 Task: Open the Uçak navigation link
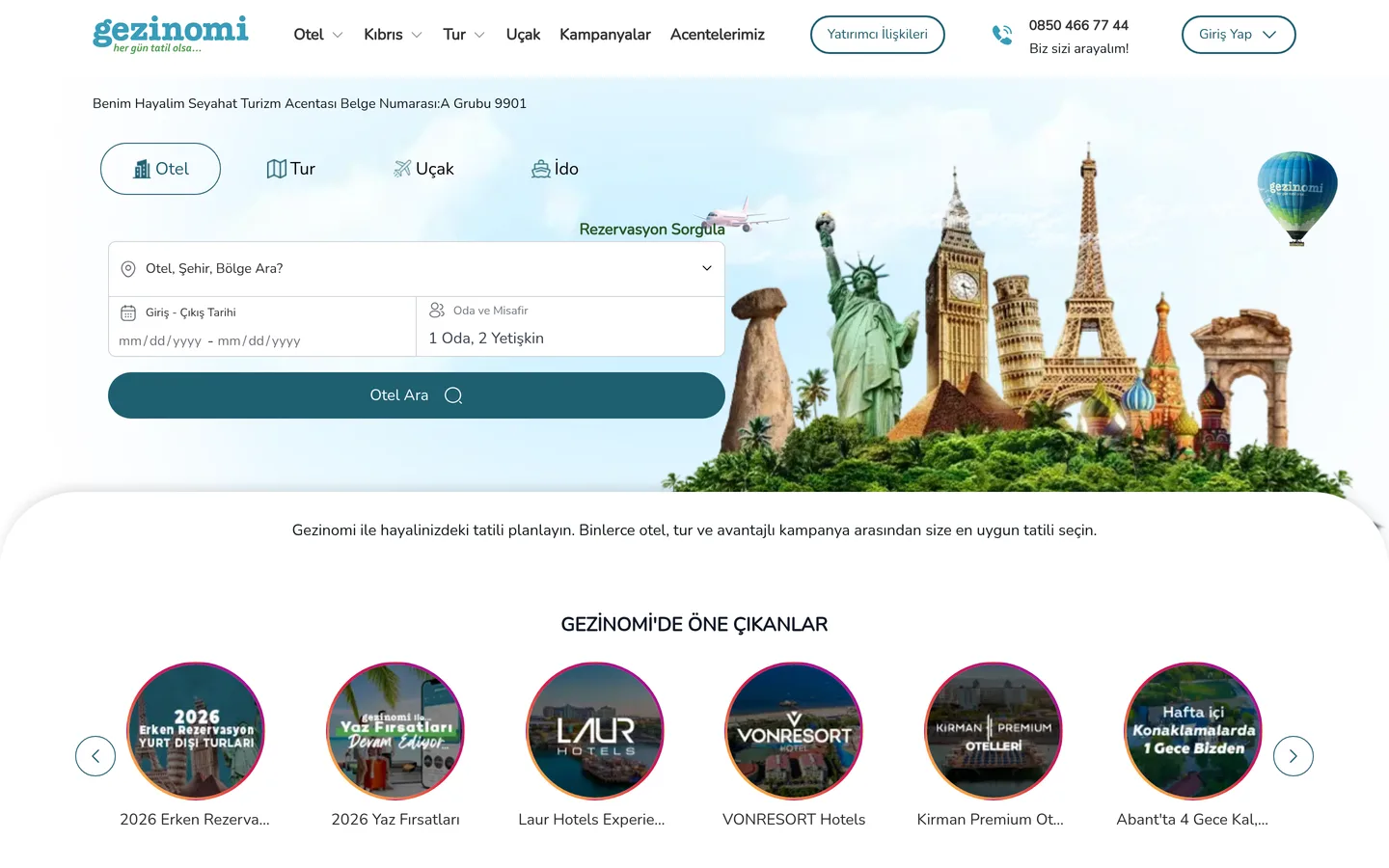tap(523, 35)
